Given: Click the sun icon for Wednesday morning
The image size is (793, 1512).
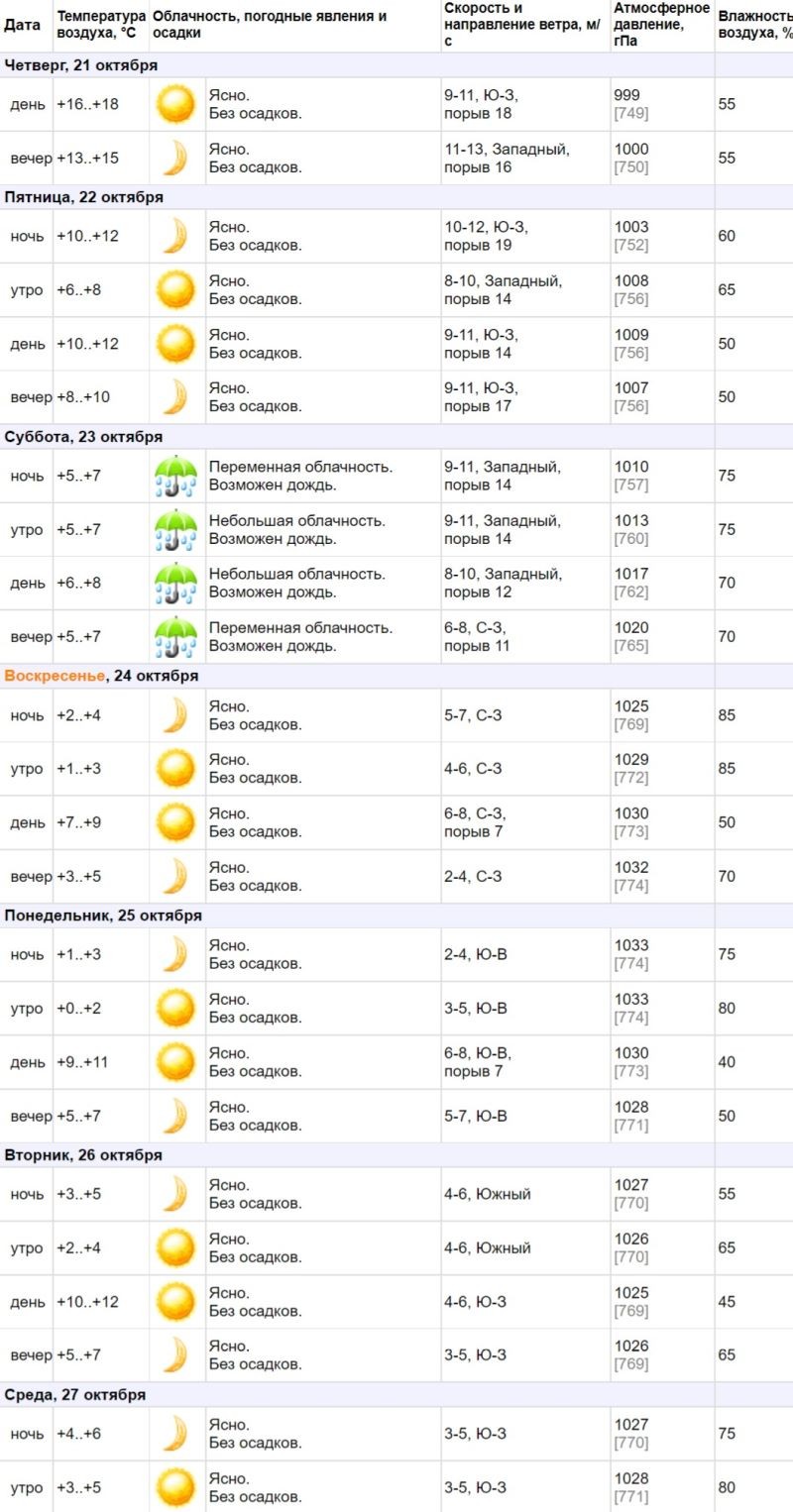Looking at the screenshot, I should tap(176, 1487).
